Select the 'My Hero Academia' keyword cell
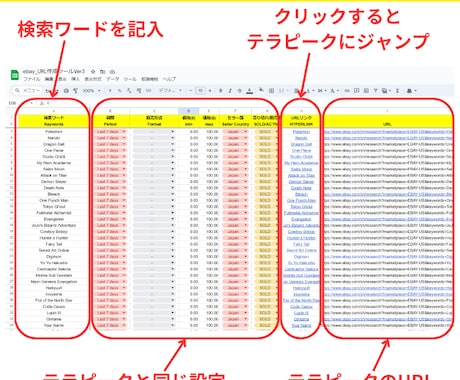Screen dimensions: 460x380 (x=54, y=163)
